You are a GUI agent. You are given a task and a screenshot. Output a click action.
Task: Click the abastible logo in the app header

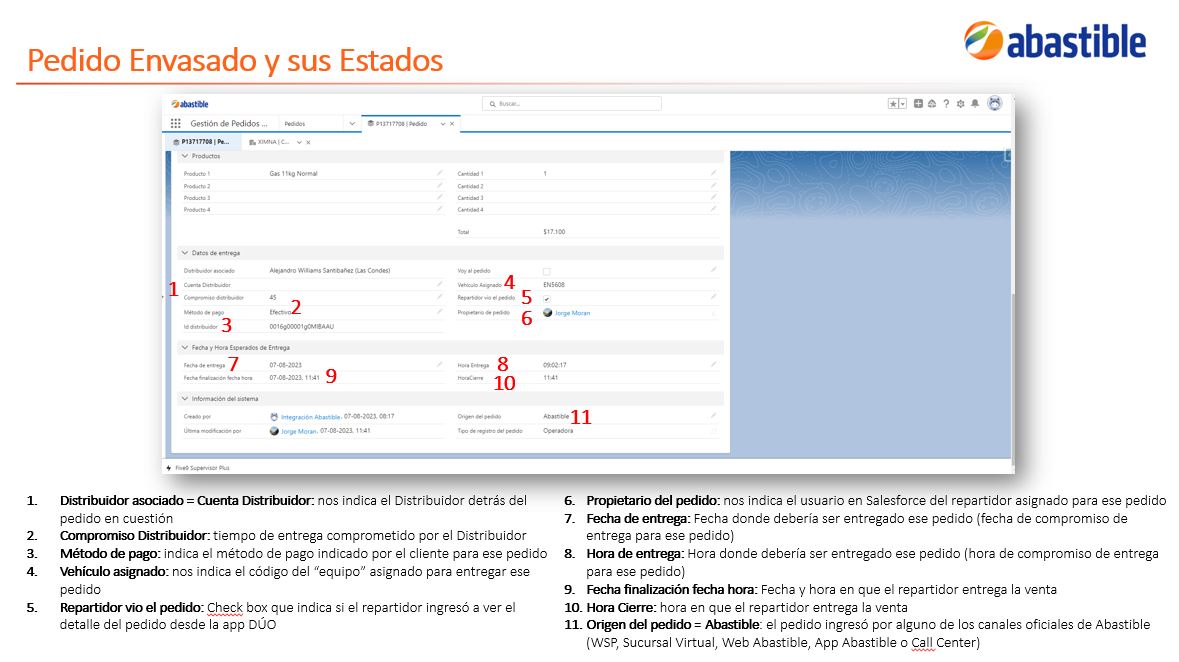pos(189,104)
